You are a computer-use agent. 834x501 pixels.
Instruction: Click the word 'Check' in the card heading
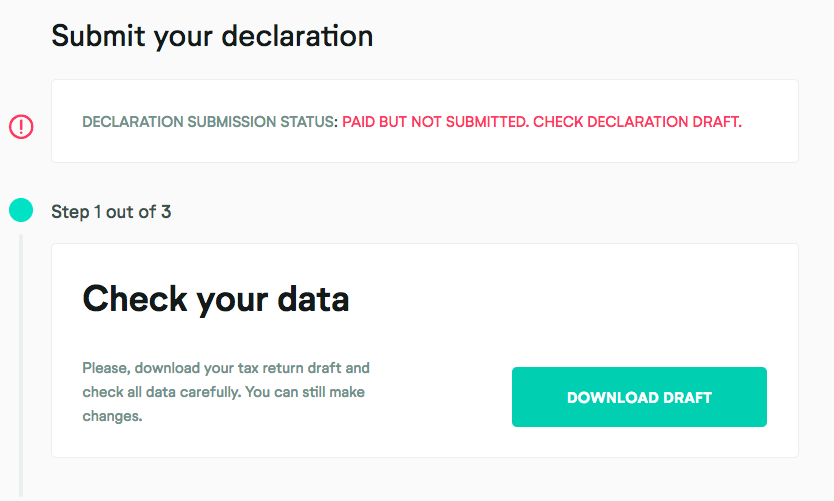point(132,298)
